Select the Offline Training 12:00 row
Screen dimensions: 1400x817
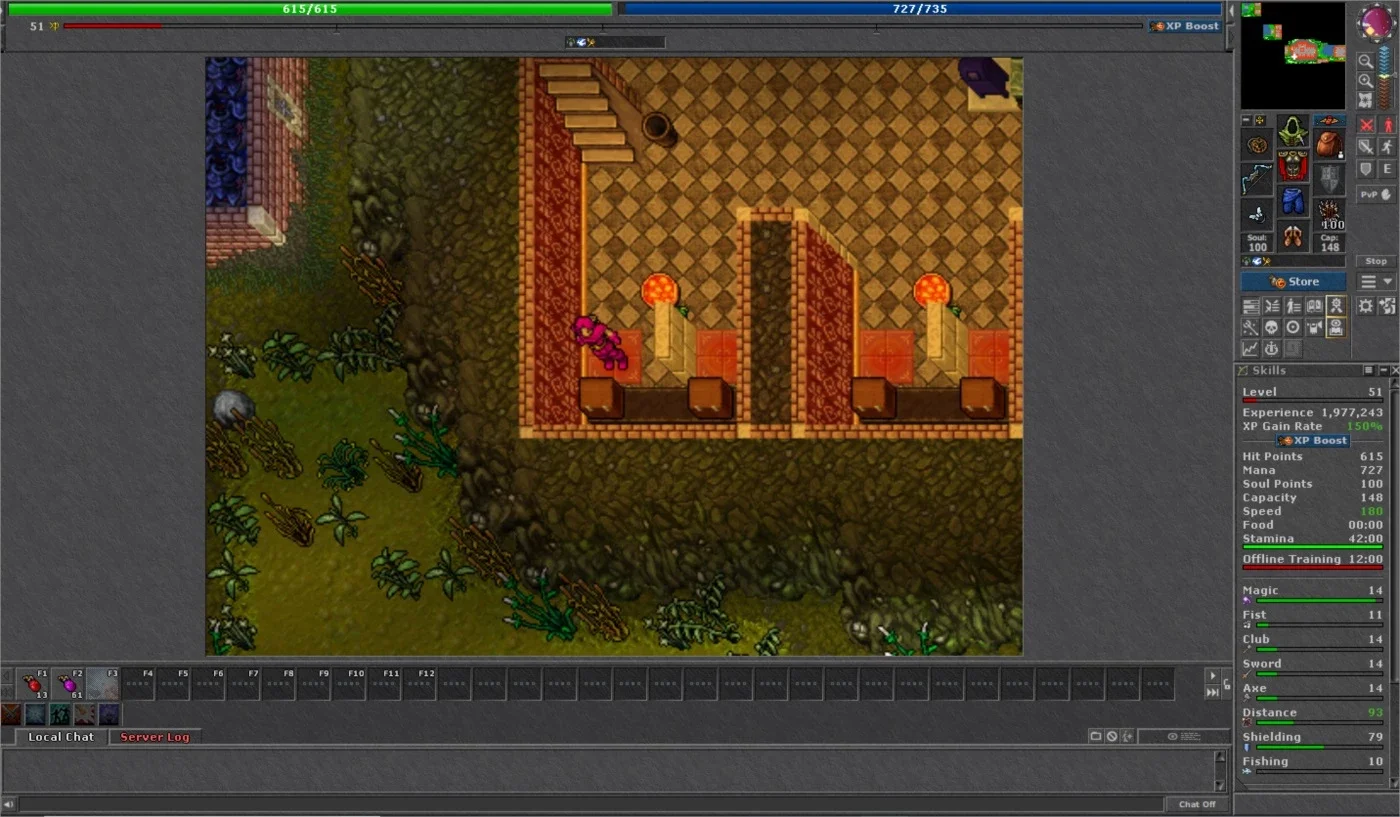point(1313,561)
